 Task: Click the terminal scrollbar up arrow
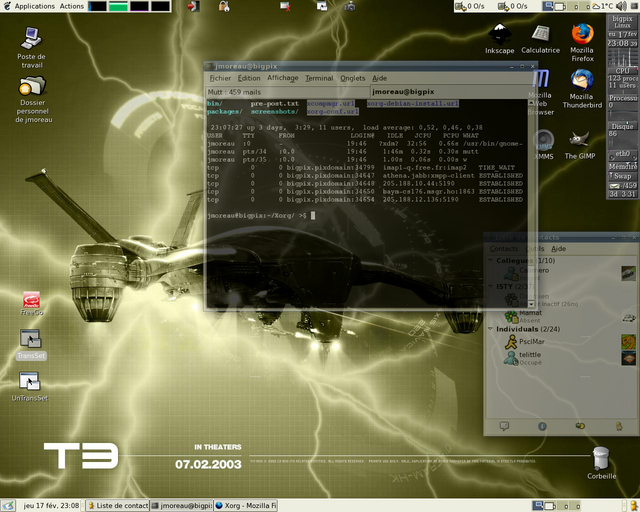531,102
